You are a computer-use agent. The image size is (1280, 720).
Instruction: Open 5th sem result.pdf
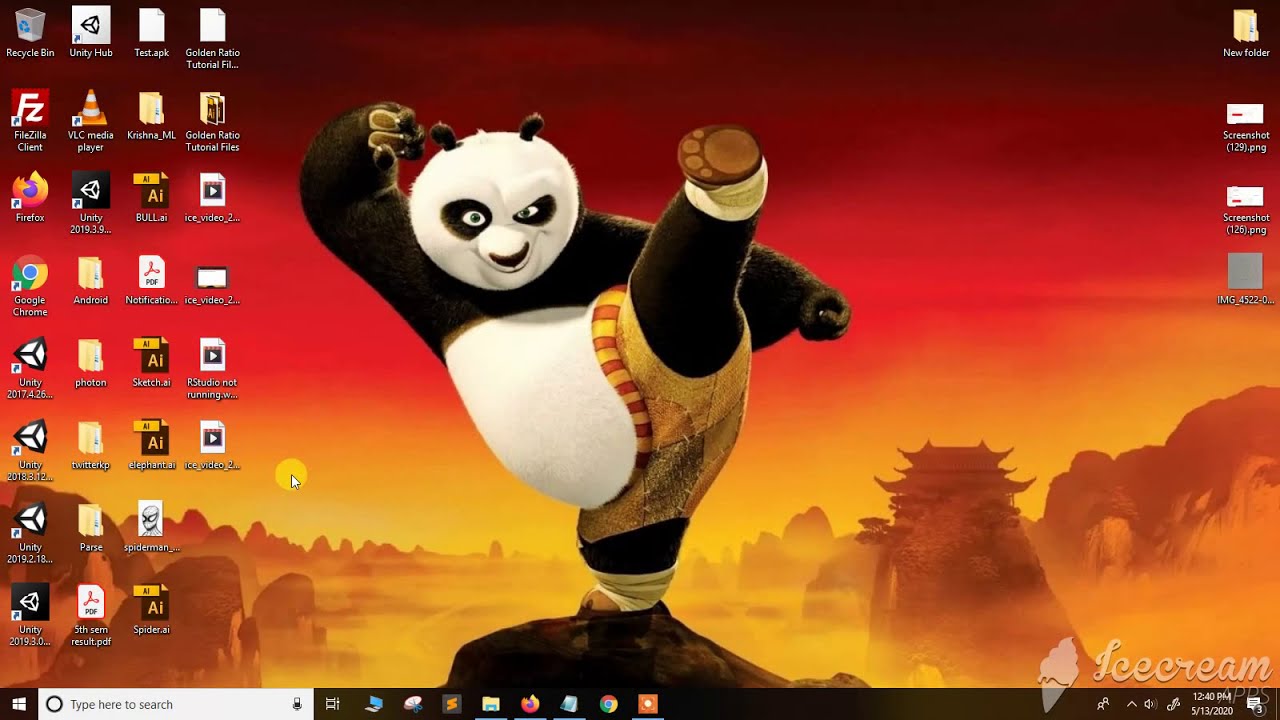[91, 616]
